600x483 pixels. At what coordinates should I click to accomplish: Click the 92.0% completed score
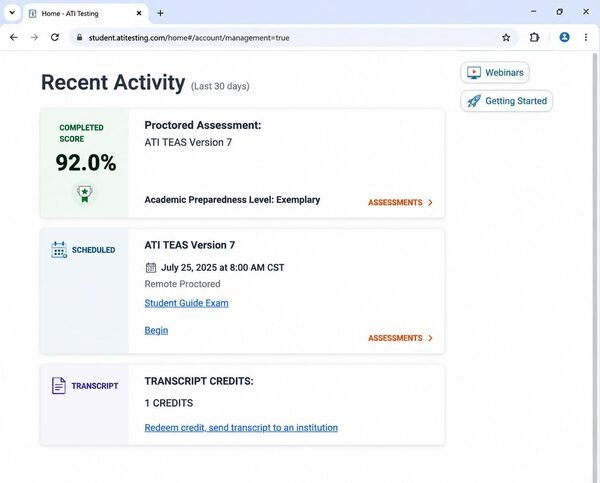[86, 163]
